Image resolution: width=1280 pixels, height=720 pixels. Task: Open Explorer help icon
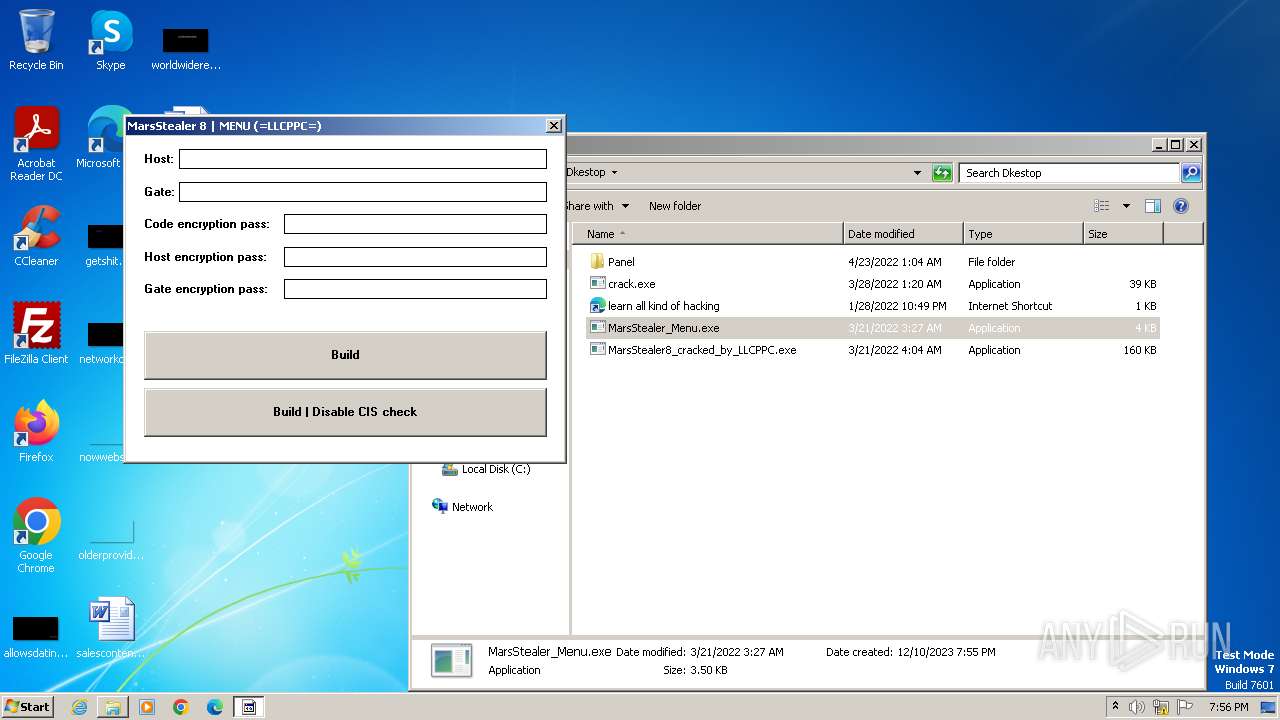pyautogui.click(x=1180, y=206)
